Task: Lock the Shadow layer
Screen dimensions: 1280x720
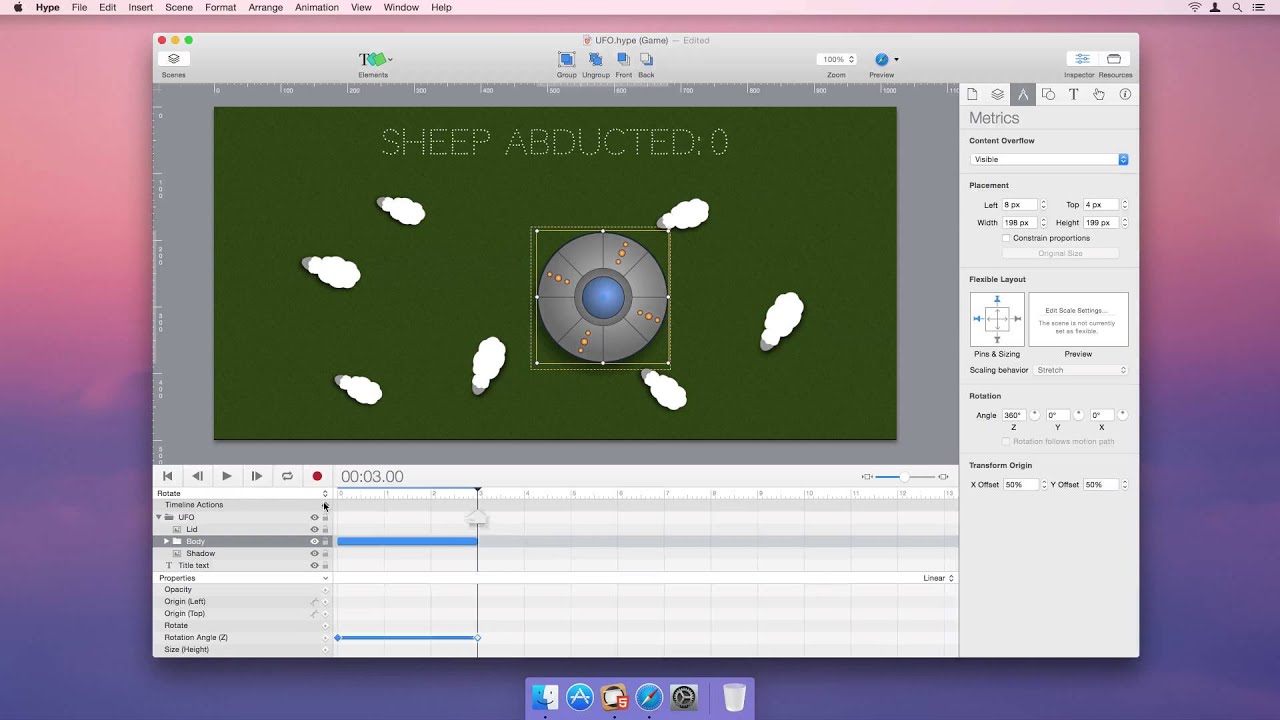Action: [325, 553]
